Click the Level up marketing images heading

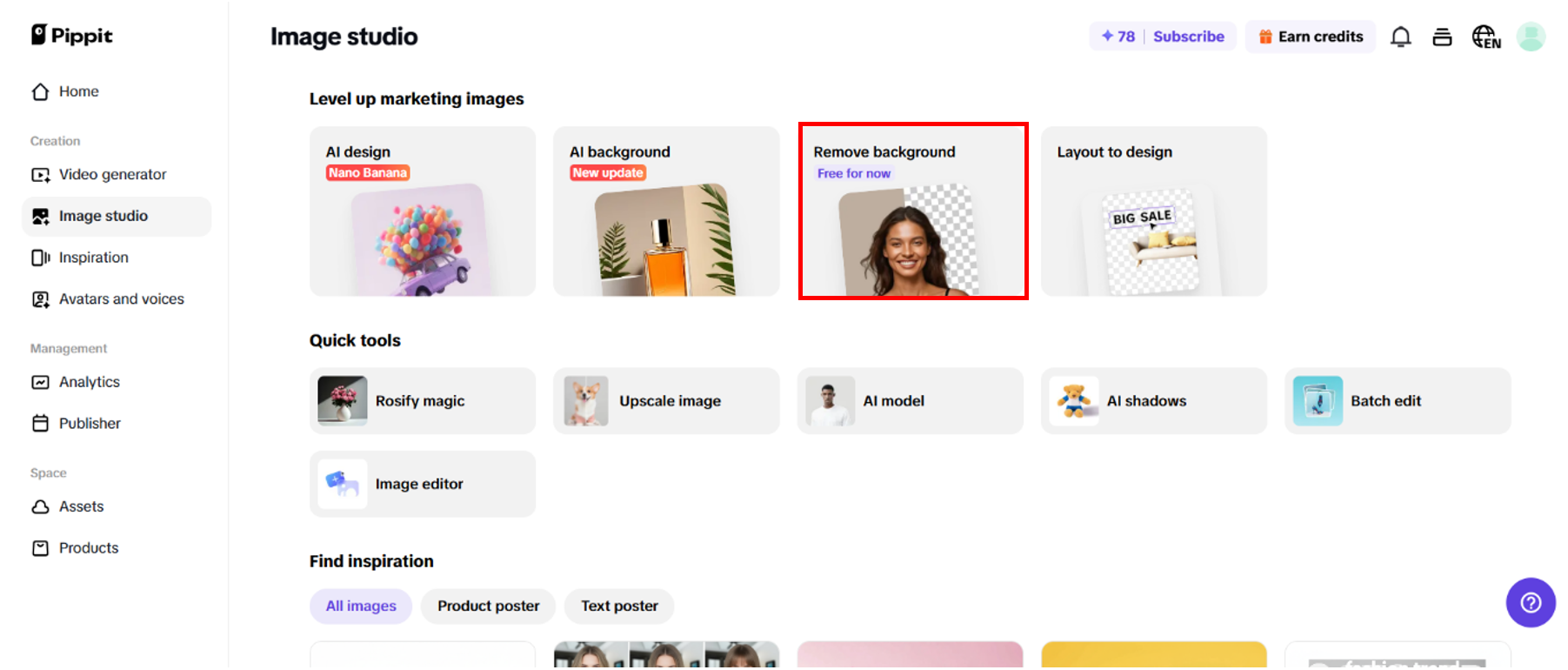[x=417, y=99]
